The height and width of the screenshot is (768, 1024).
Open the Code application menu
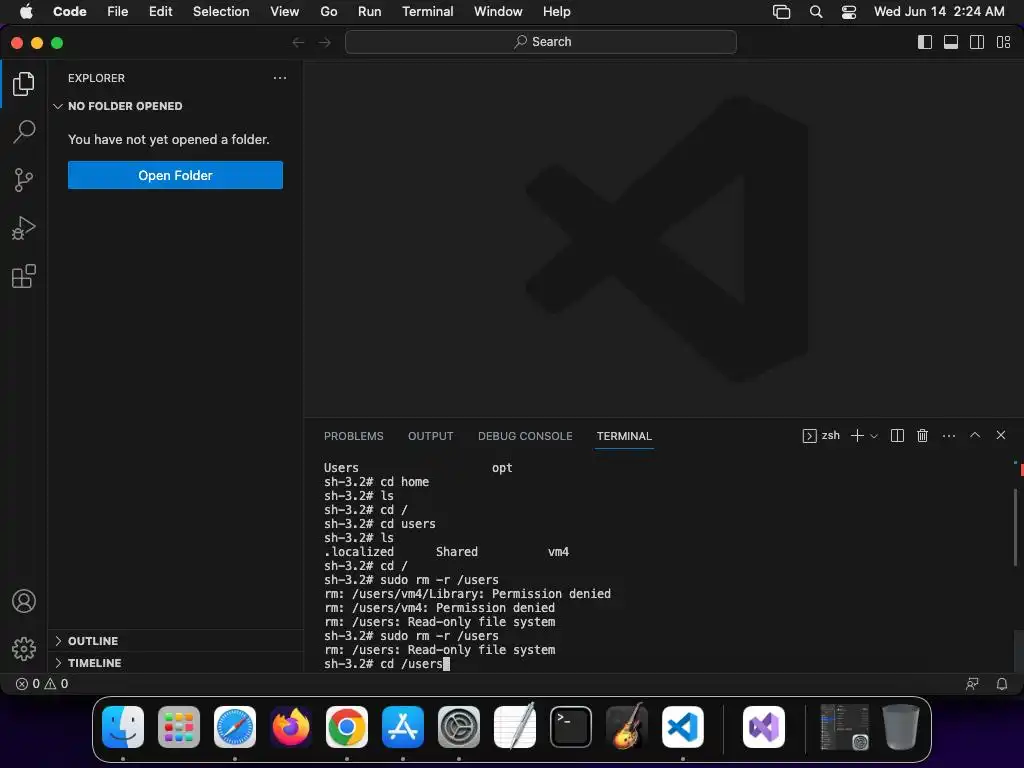click(70, 12)
